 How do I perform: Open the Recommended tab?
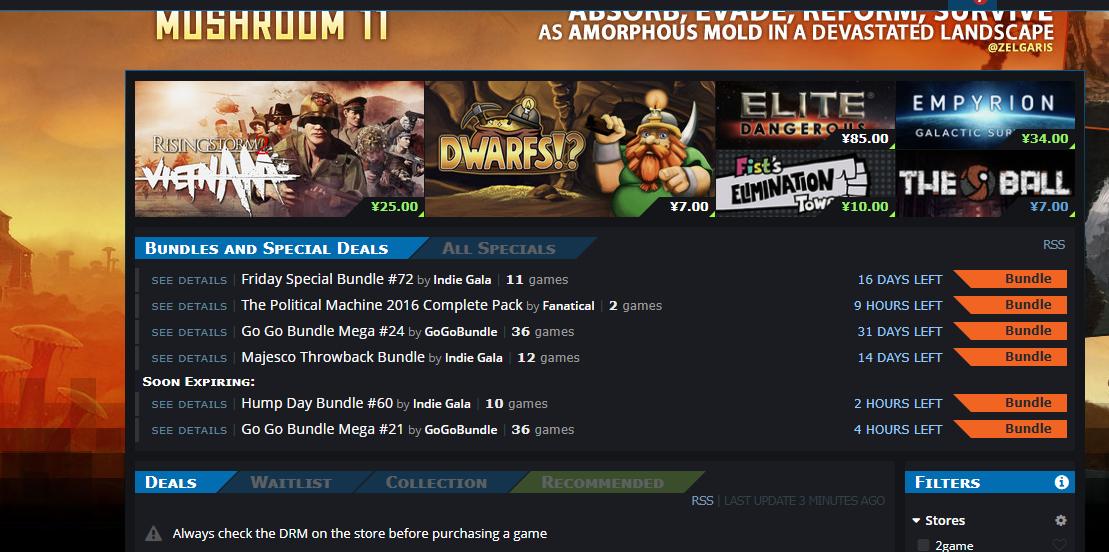click(603, 483)
